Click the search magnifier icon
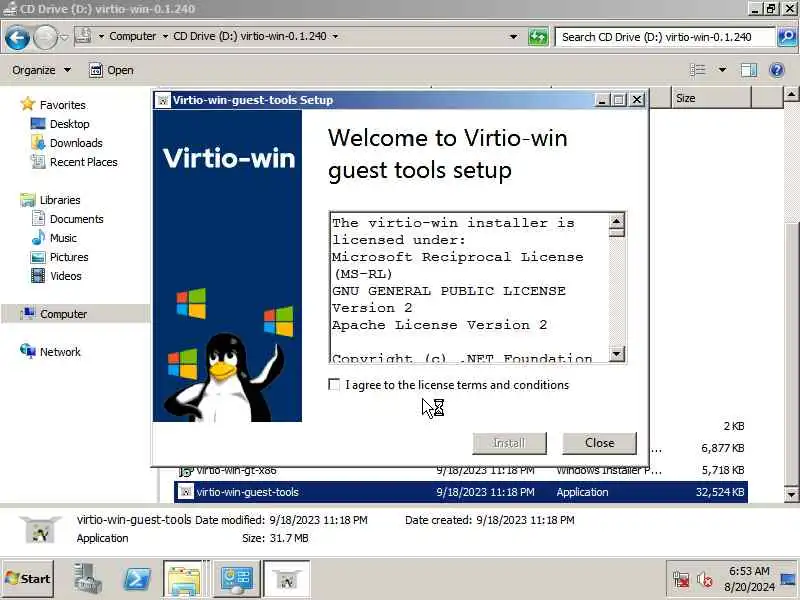 (787, 37)
